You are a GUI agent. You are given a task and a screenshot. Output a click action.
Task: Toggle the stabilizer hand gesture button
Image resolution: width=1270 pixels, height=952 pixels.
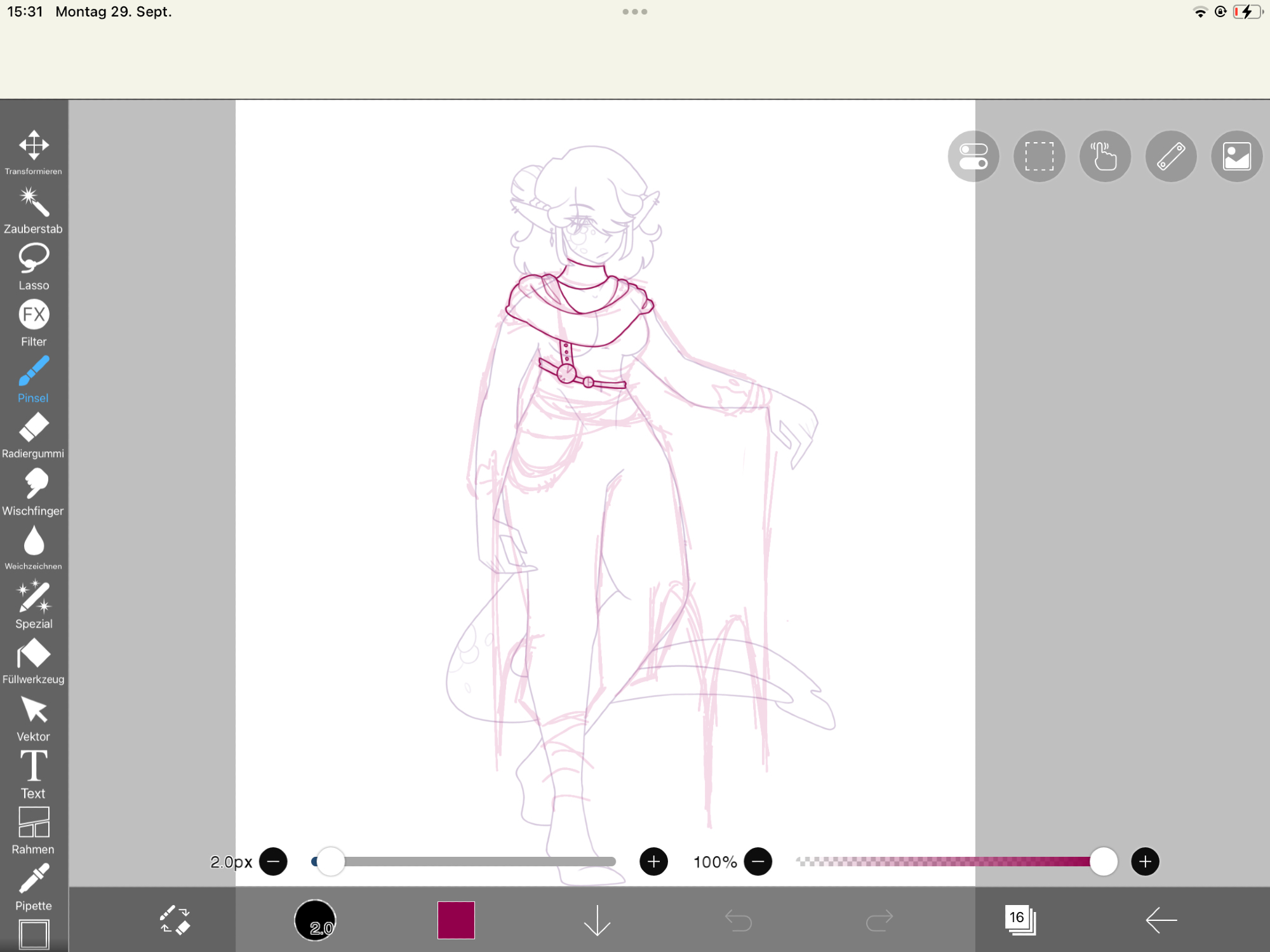coord(1105,157)
